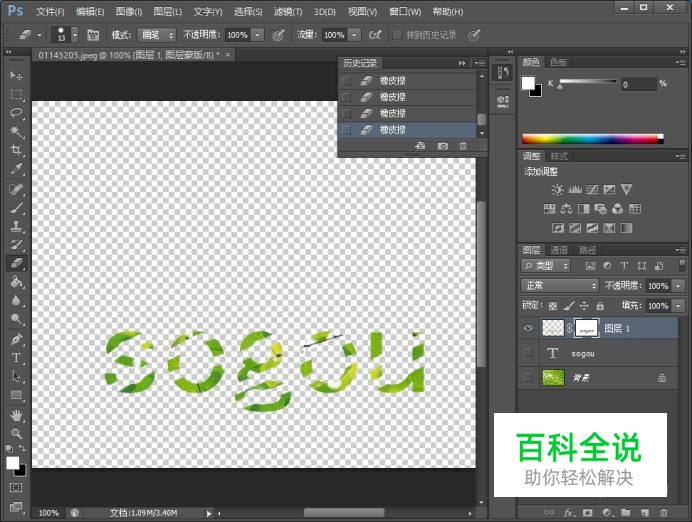692x522 pixels.
Task: Click the foreground color swatch in toolbox
Action: (13, 463)
